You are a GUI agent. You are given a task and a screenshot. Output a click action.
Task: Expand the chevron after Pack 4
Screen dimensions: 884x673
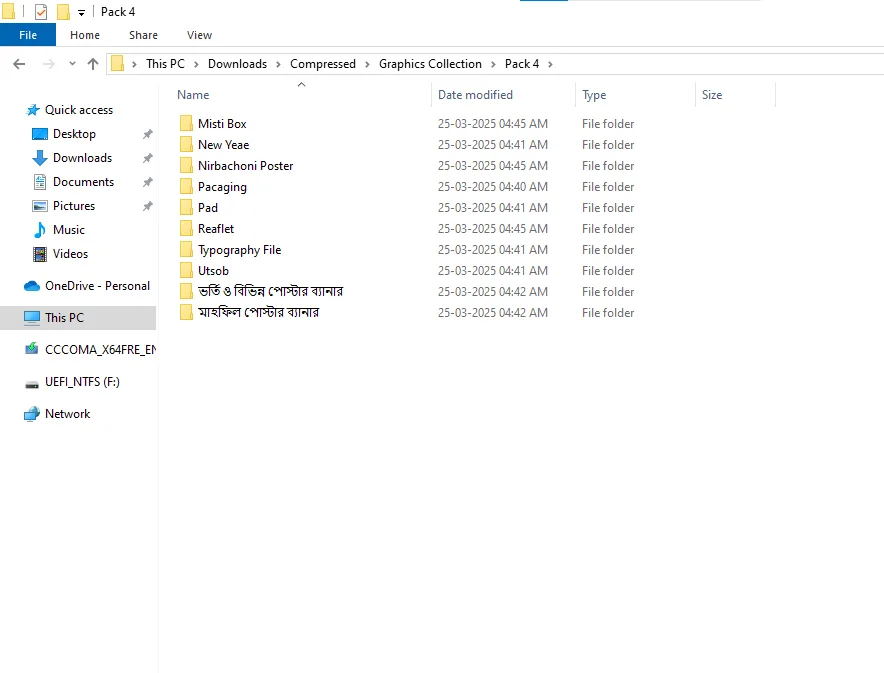[550, 64]
